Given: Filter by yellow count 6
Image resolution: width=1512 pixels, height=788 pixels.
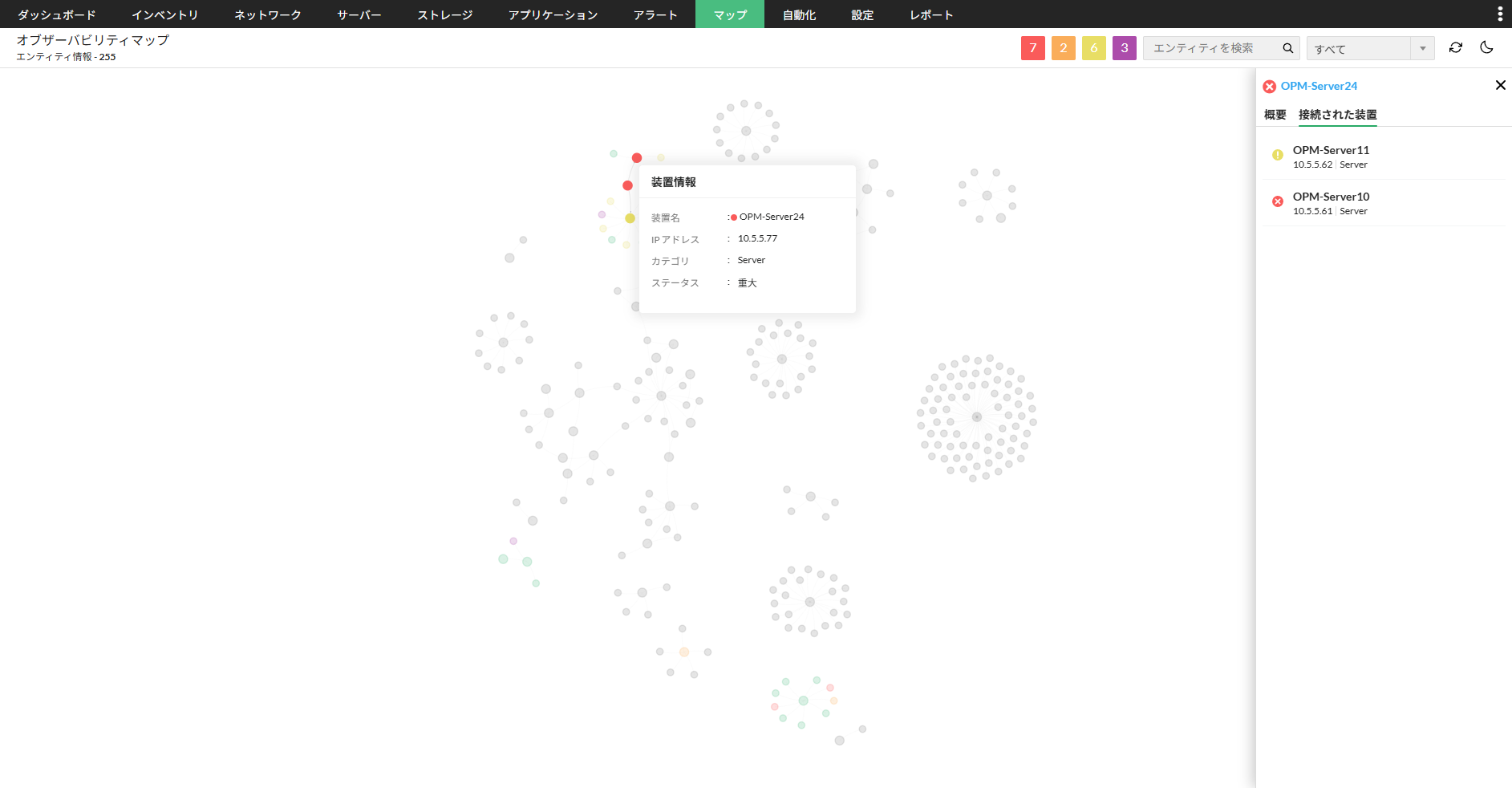Looking at the screenshot, I should (1094, 48).
